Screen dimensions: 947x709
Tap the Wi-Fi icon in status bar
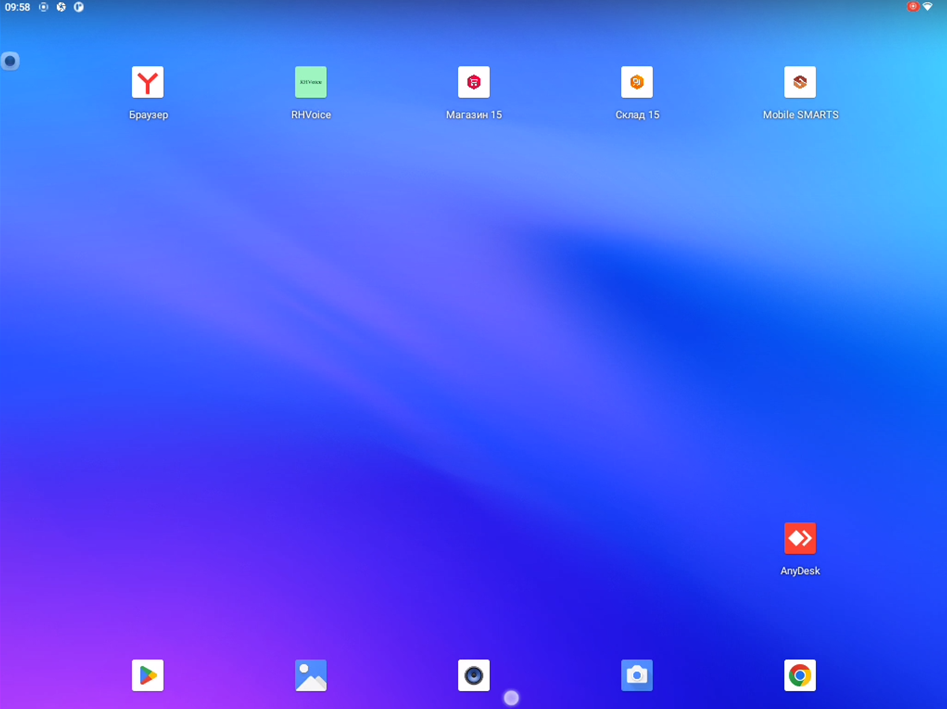[x=928, y=7]
